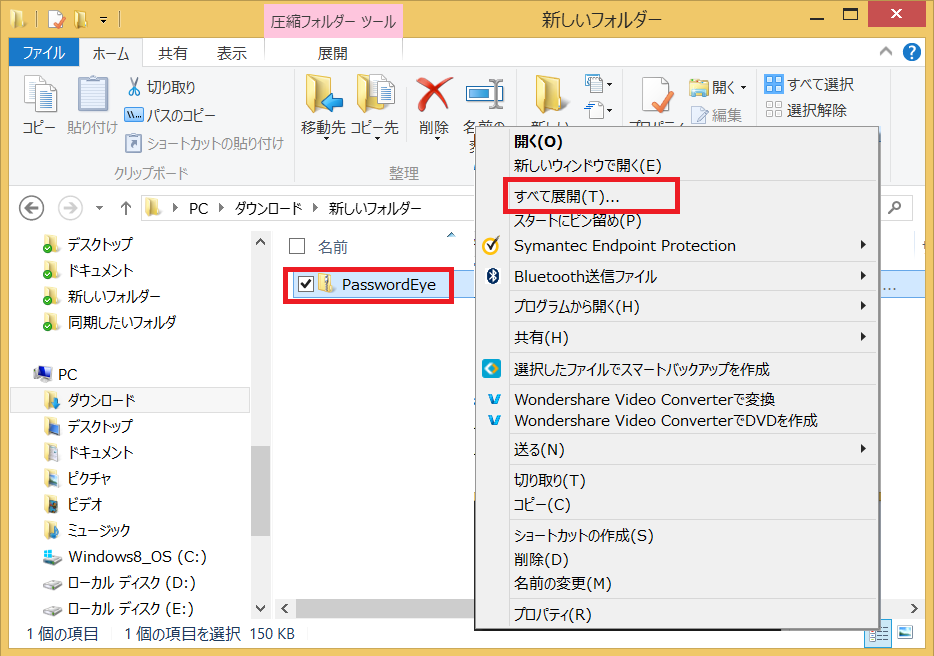Toggle the PasswordEye item checkbox
Viewport: 934px width, 656px height.
click(306, 284)
